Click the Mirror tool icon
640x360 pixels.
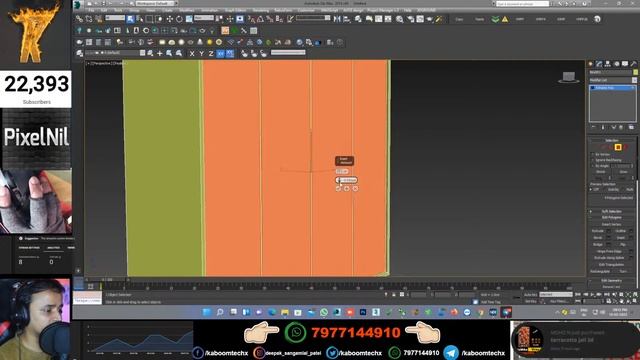[x=337, y=19]
